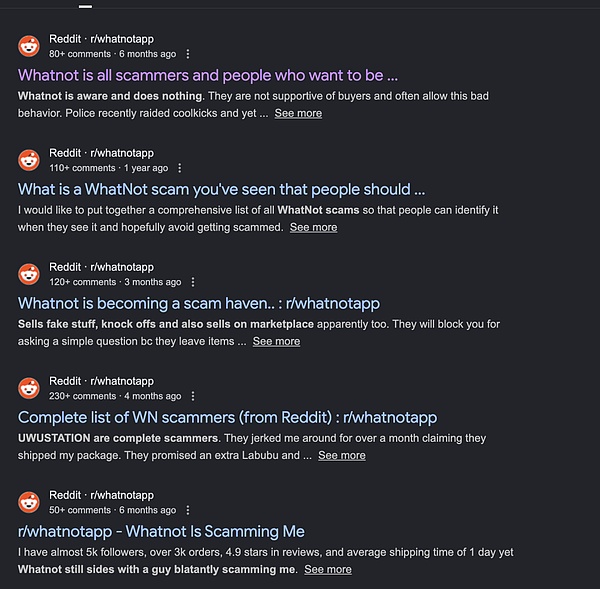Open 'Whatnot is all scammers' result title
The height and width of the screenshot is (589, 600).
(x=208, y=75)
